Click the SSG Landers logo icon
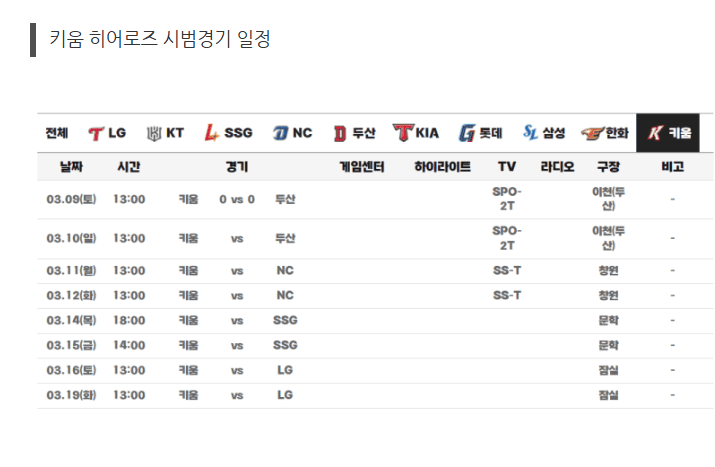715x467 pixels. [211, 133]
